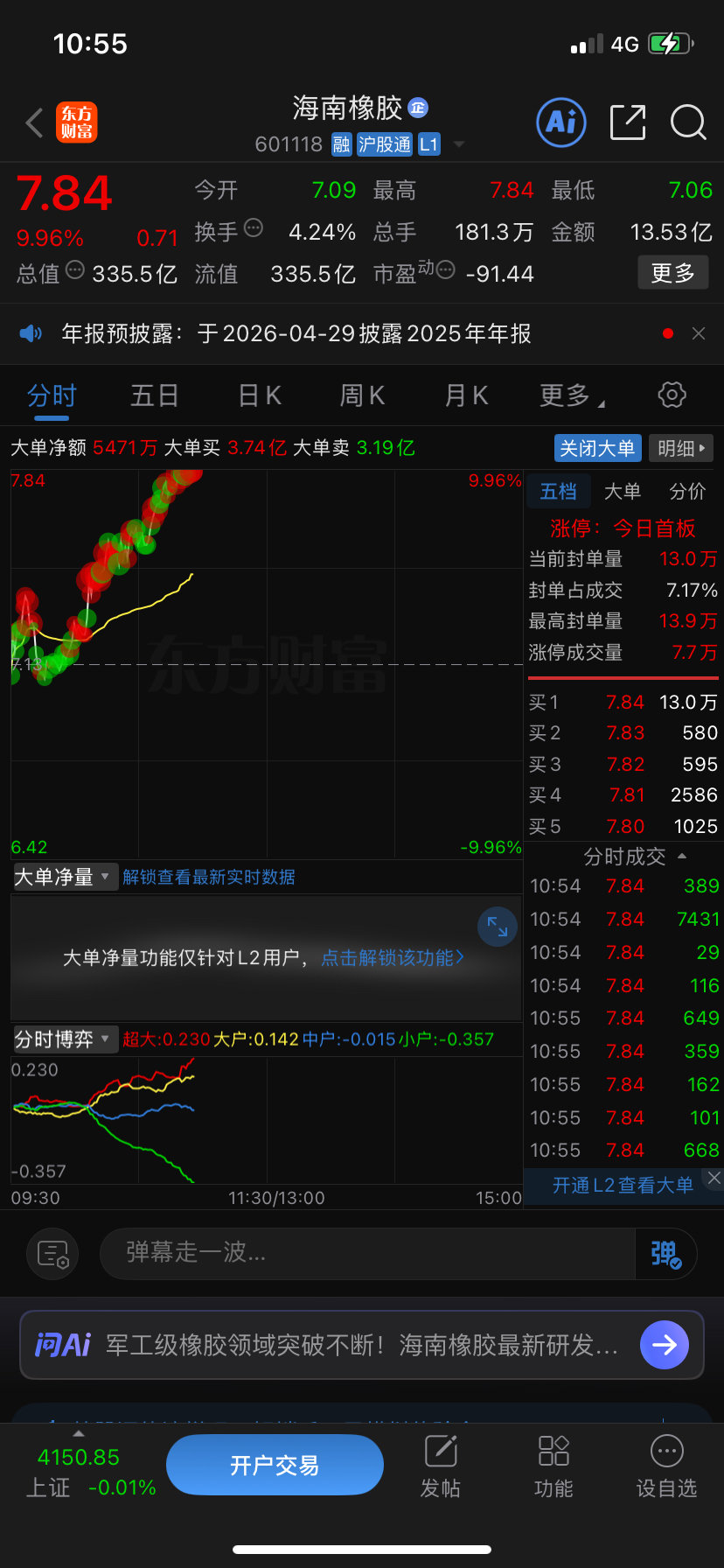Submit AI question with purple arrow button
Screen dimensions: 724x1568
[665, 1345]
